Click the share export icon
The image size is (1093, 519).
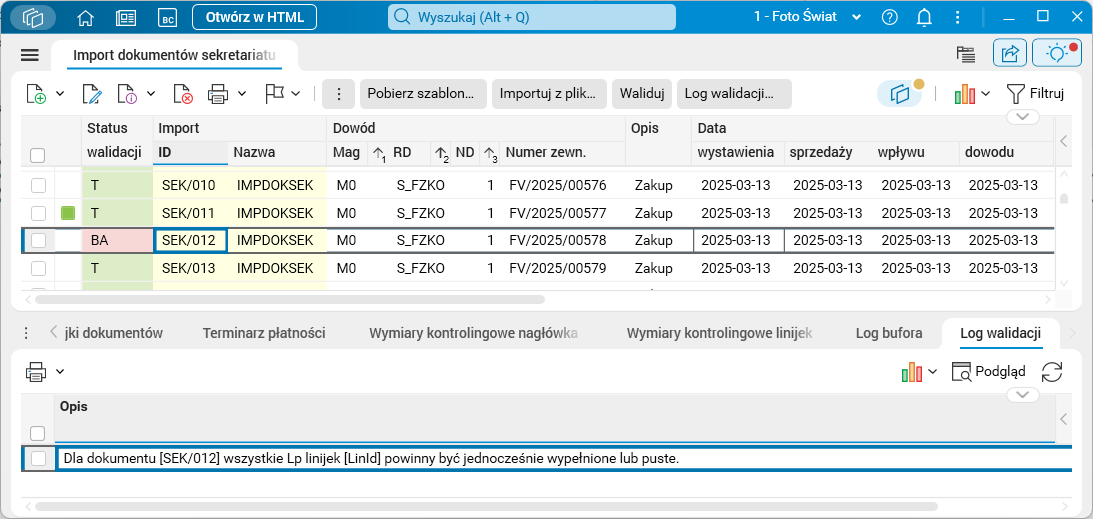pyautogui.click(x=1010, y=54)
